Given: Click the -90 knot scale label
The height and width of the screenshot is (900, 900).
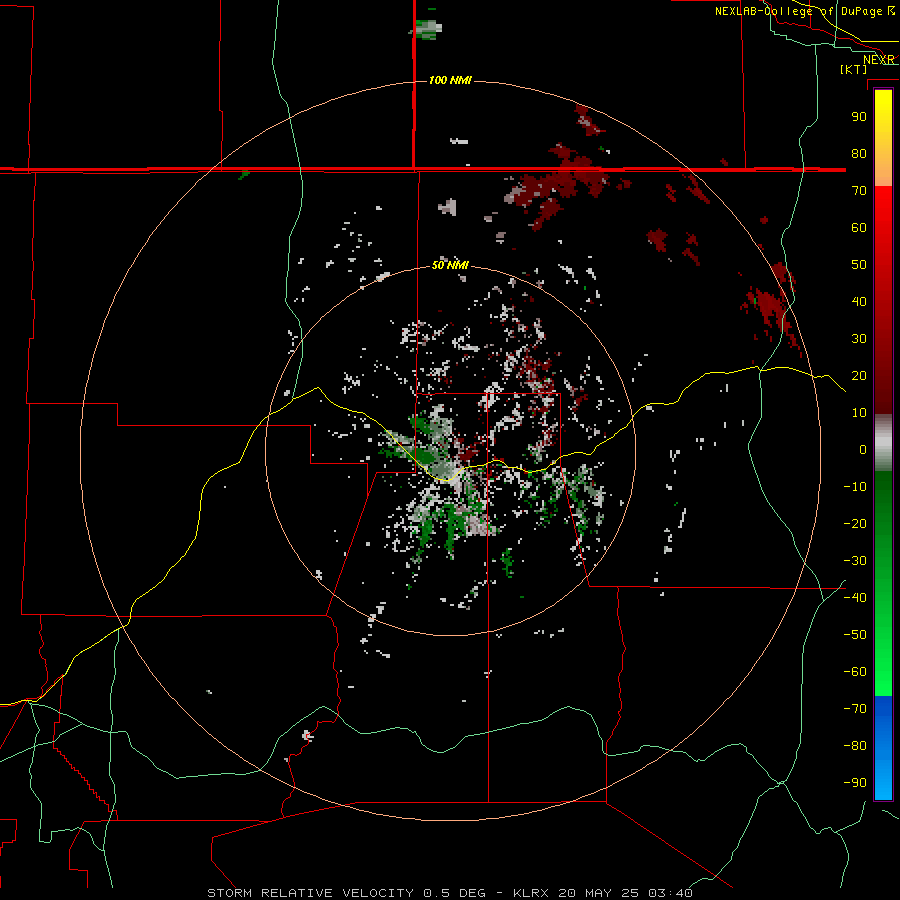Looking at the screenshot, I should [855, 783].
